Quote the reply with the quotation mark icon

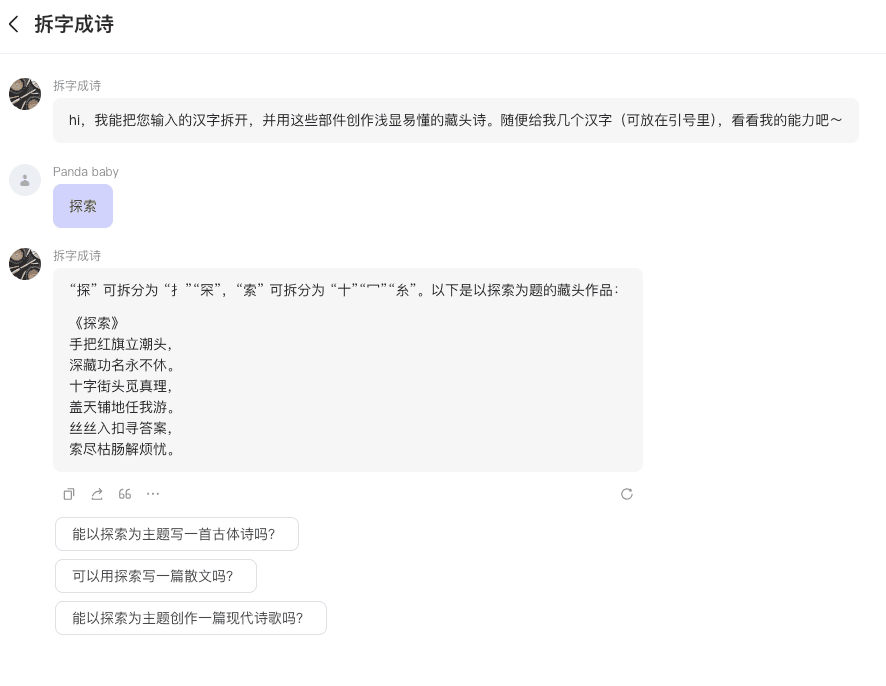pyautogui.click(x=125, y=494)
